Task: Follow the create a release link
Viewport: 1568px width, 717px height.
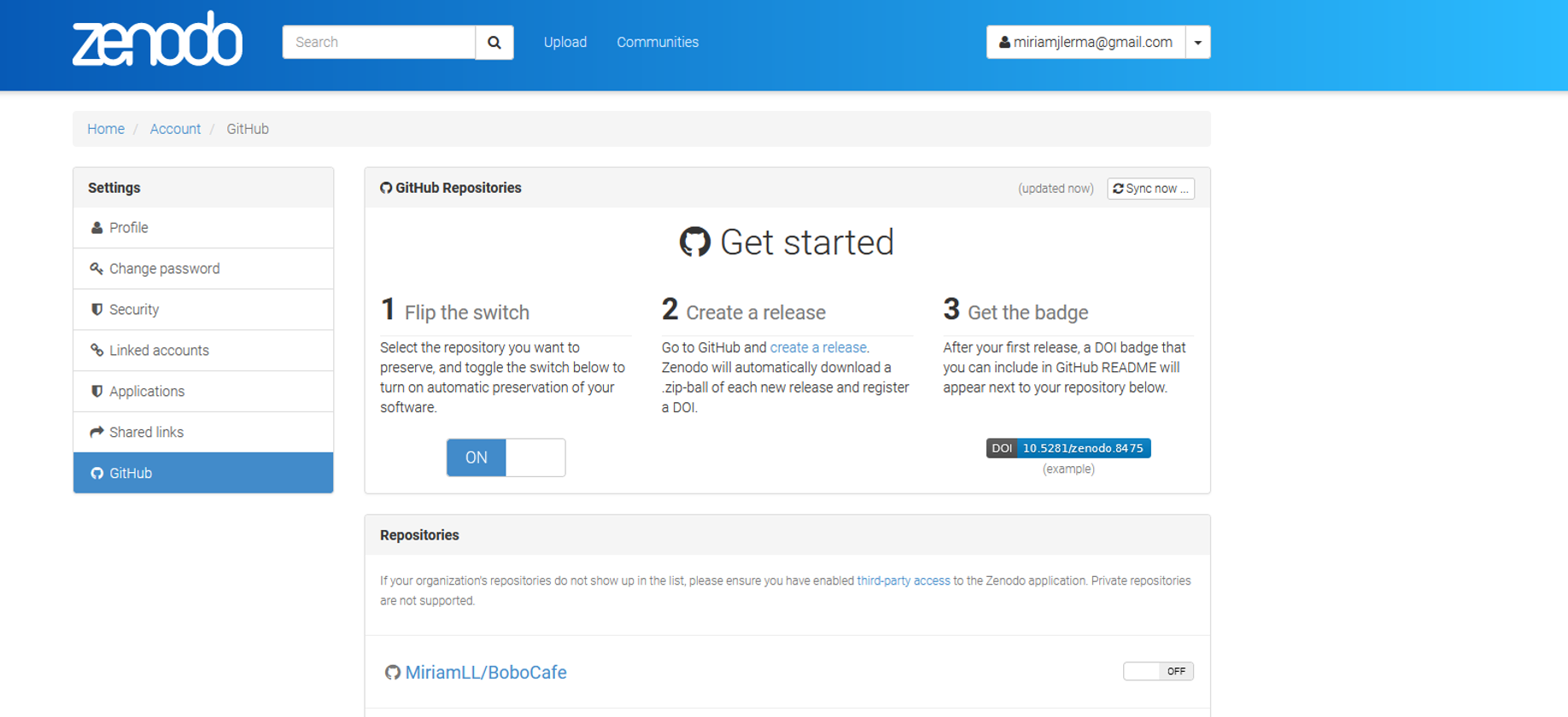Action: tap(818, 347)
